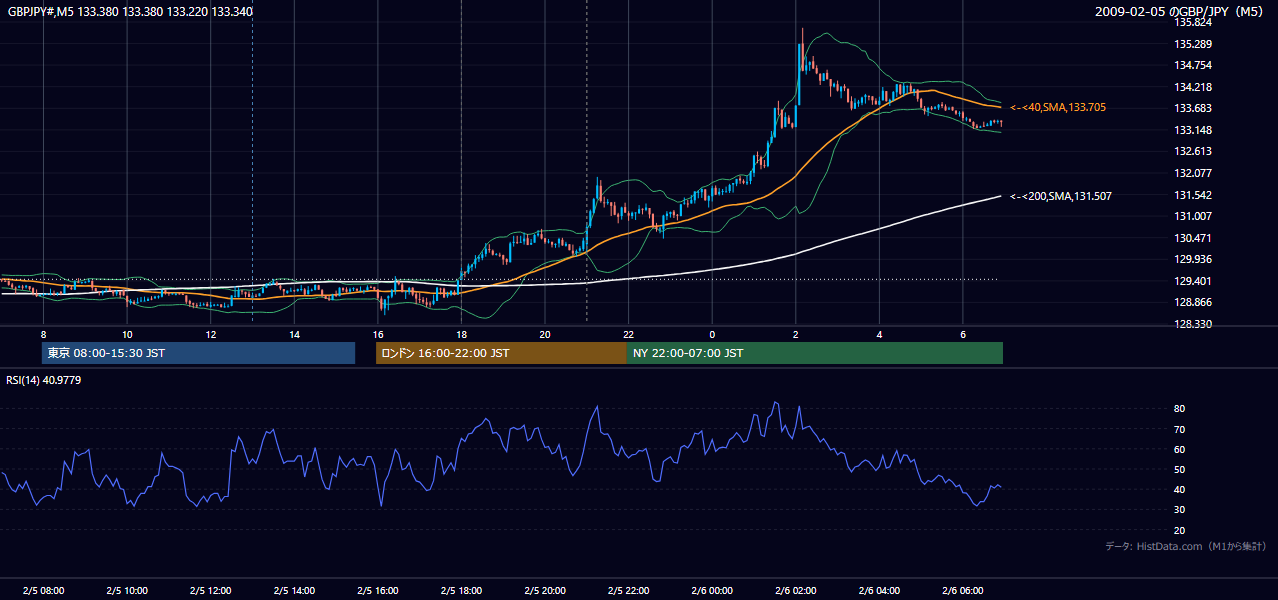Click the bottom date label 2/5 16:00
This screenshot has height=600, width=1278.
click(378, 590)
